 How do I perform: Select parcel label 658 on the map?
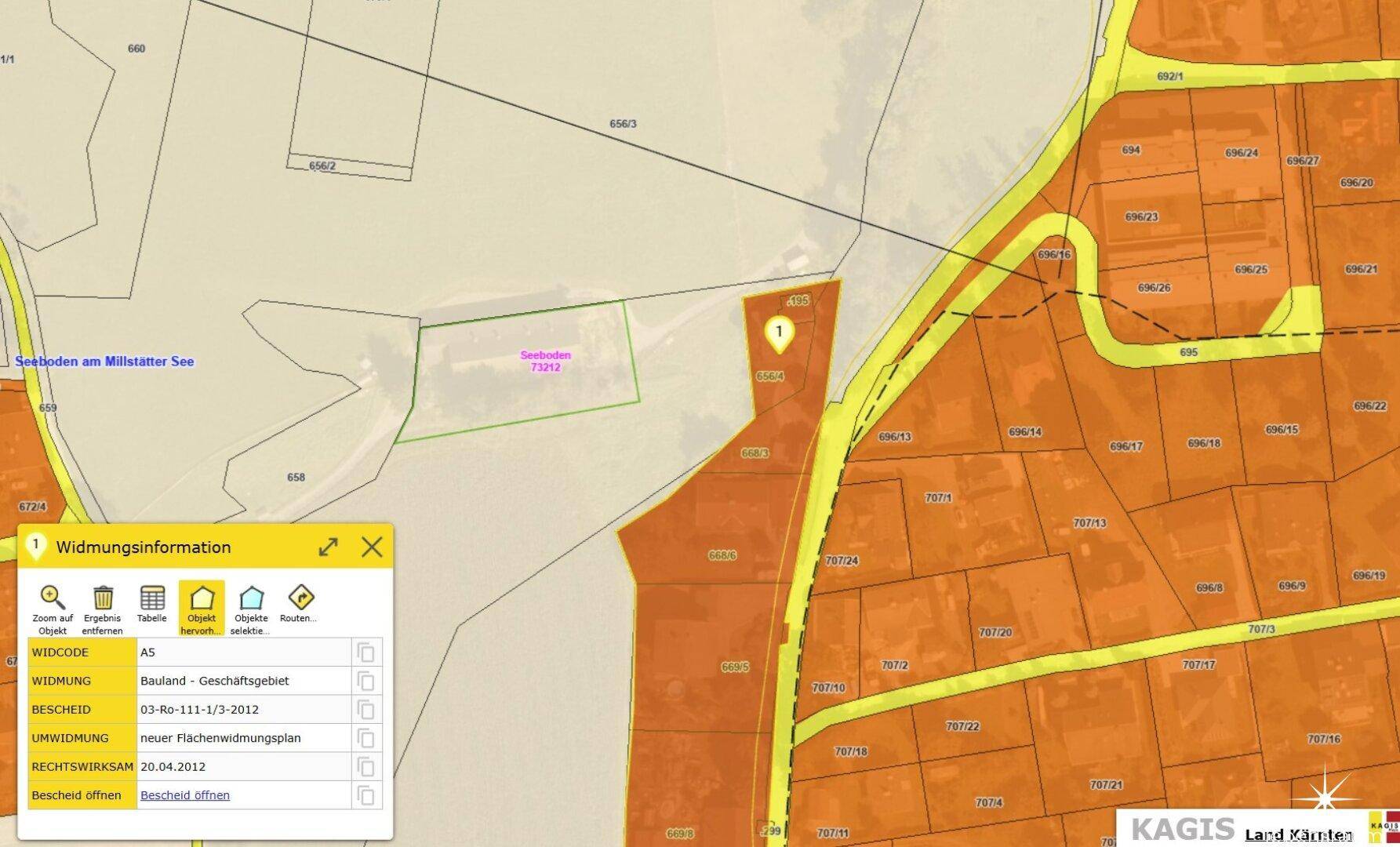[x=296, y=477]
